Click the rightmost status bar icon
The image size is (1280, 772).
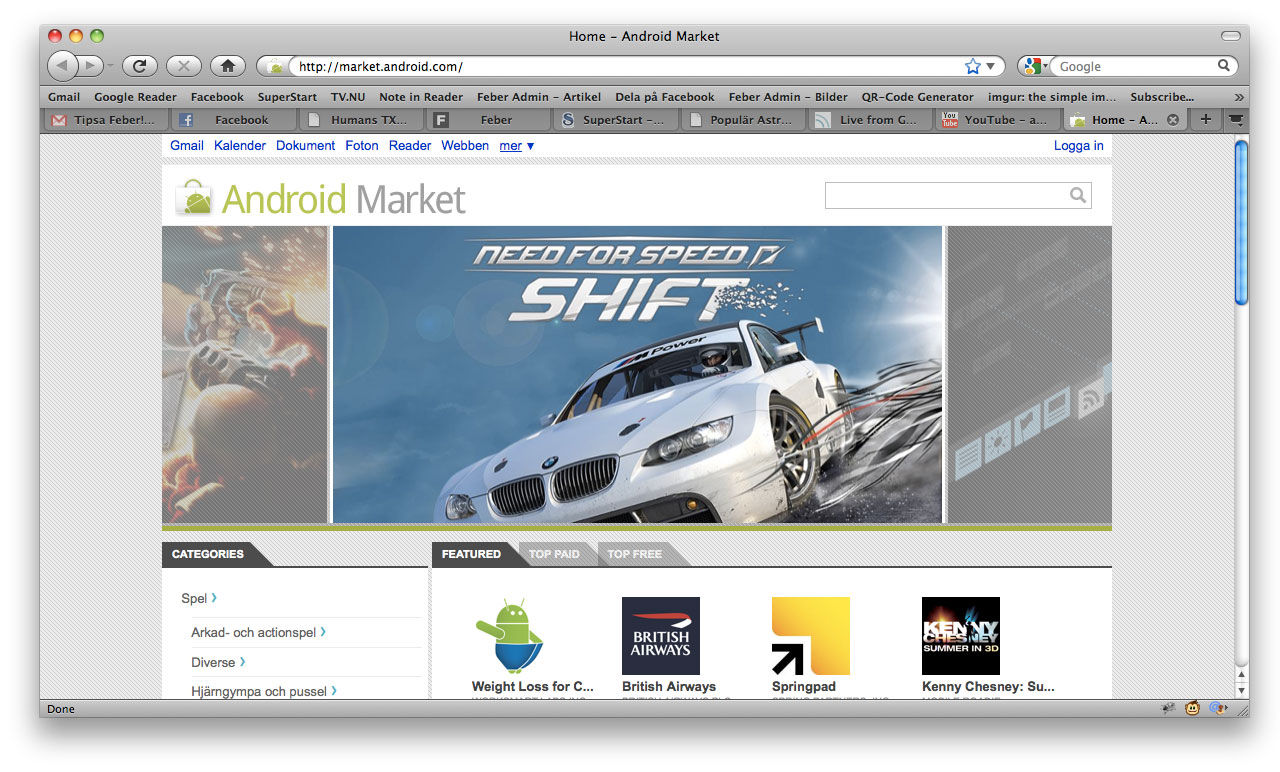(1218, 709)
